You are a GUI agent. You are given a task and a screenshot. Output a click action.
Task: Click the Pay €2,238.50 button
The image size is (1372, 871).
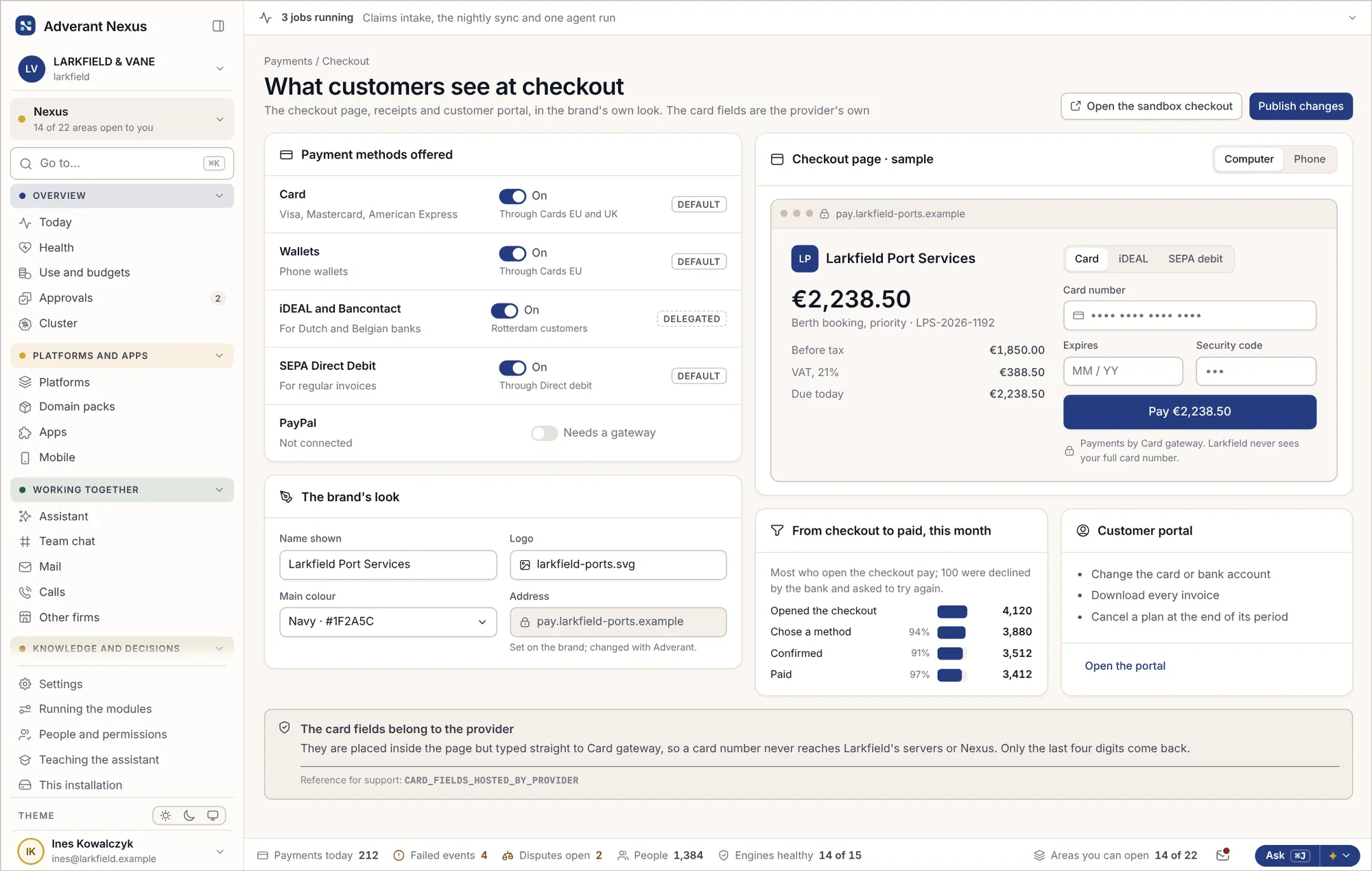point(1190,412)
